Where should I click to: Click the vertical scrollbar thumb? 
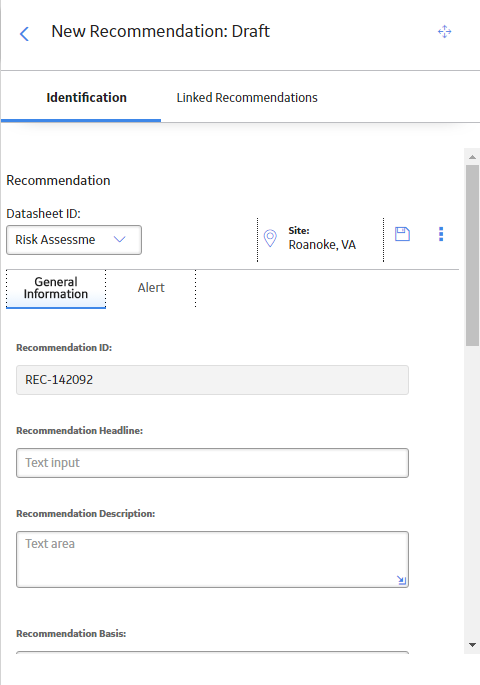pyautogui.click(x=472, y=256)
